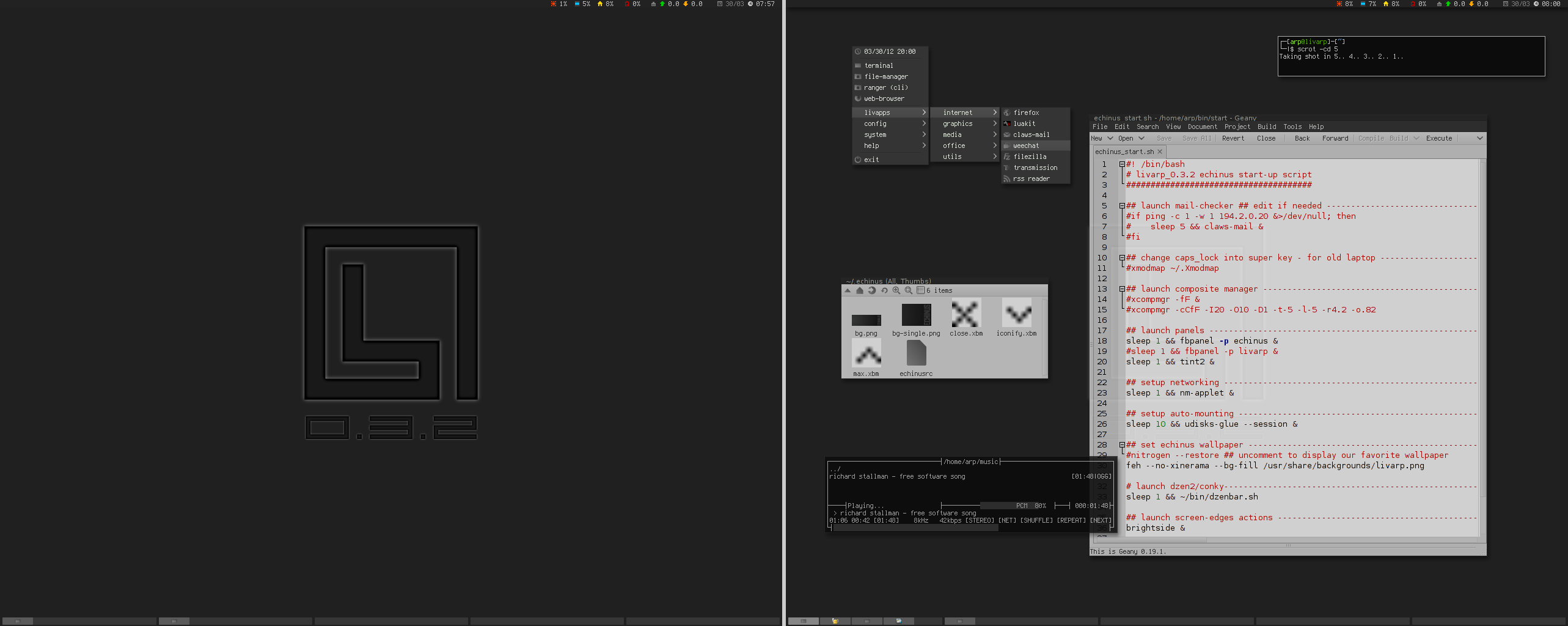Screen dimensions: 1568x626
Task: Open the Build dropdown arrow in Geany toolbar
Action: pyautogui.click(x=1416, y=138)
